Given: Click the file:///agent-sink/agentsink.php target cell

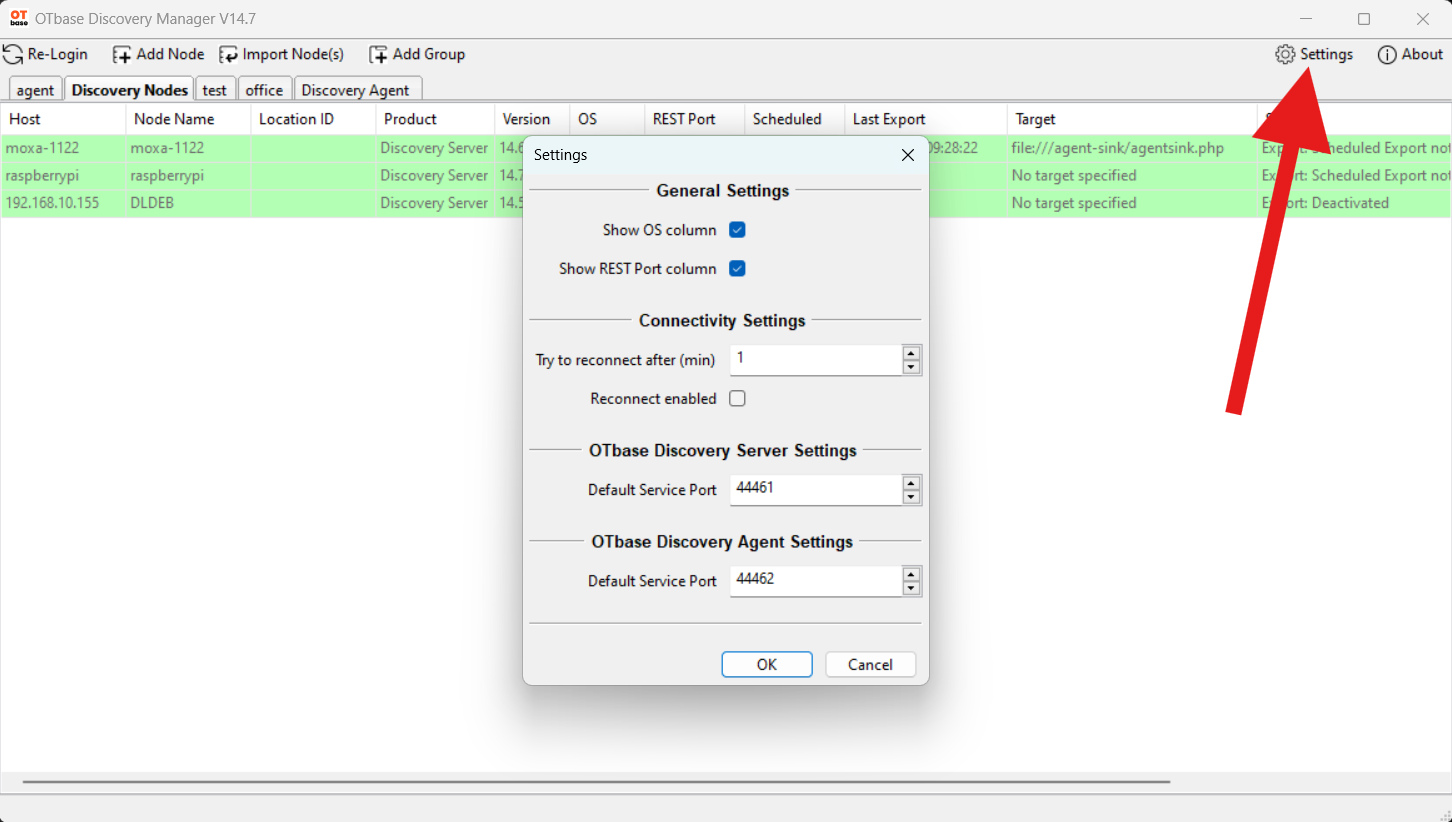Looking at the screenshot, I should [x=1132, y=148].
